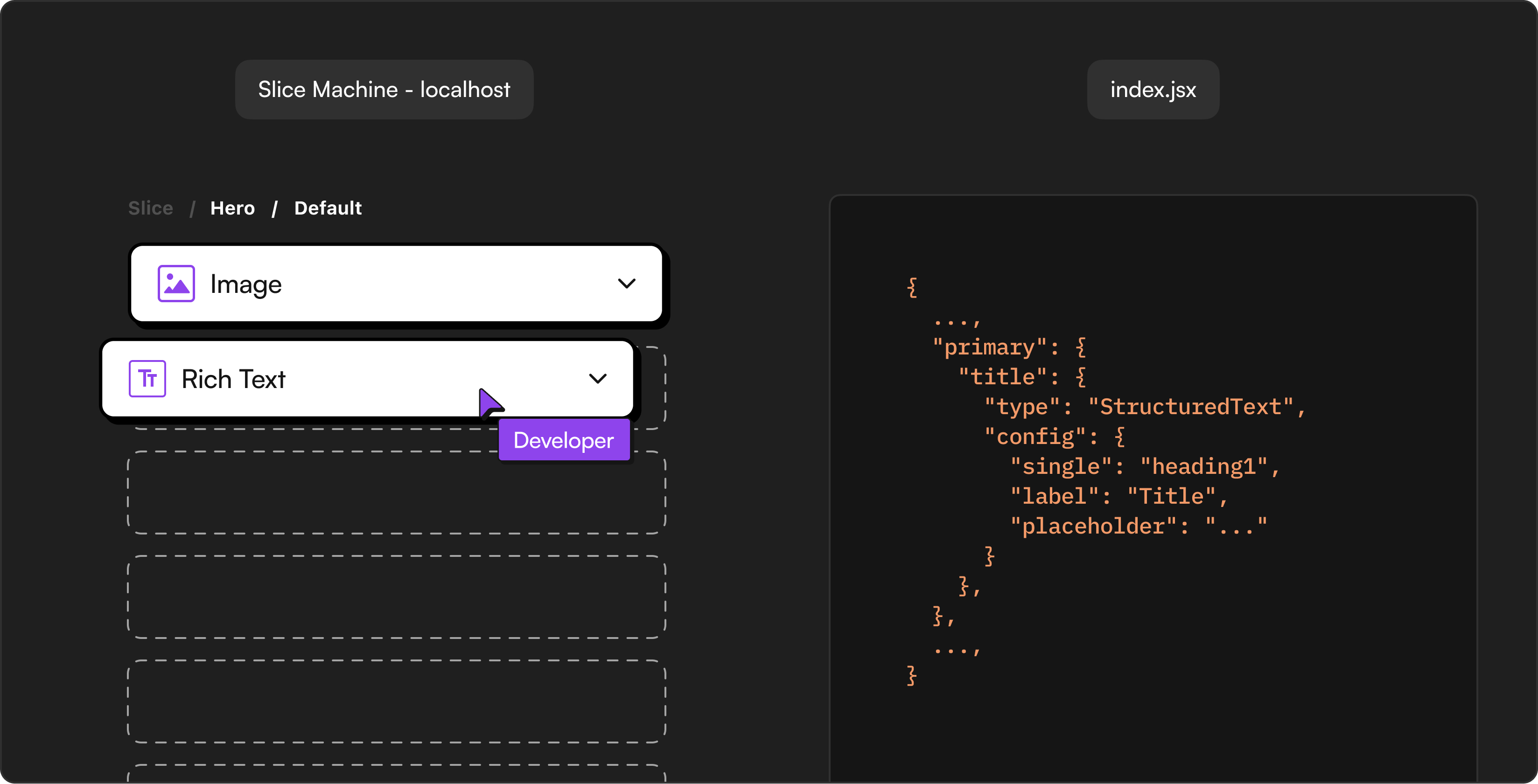Viewport: 1538px width, 784px height.
Task: Go to Slice in breadcrumb
Action: pos(150,208)
